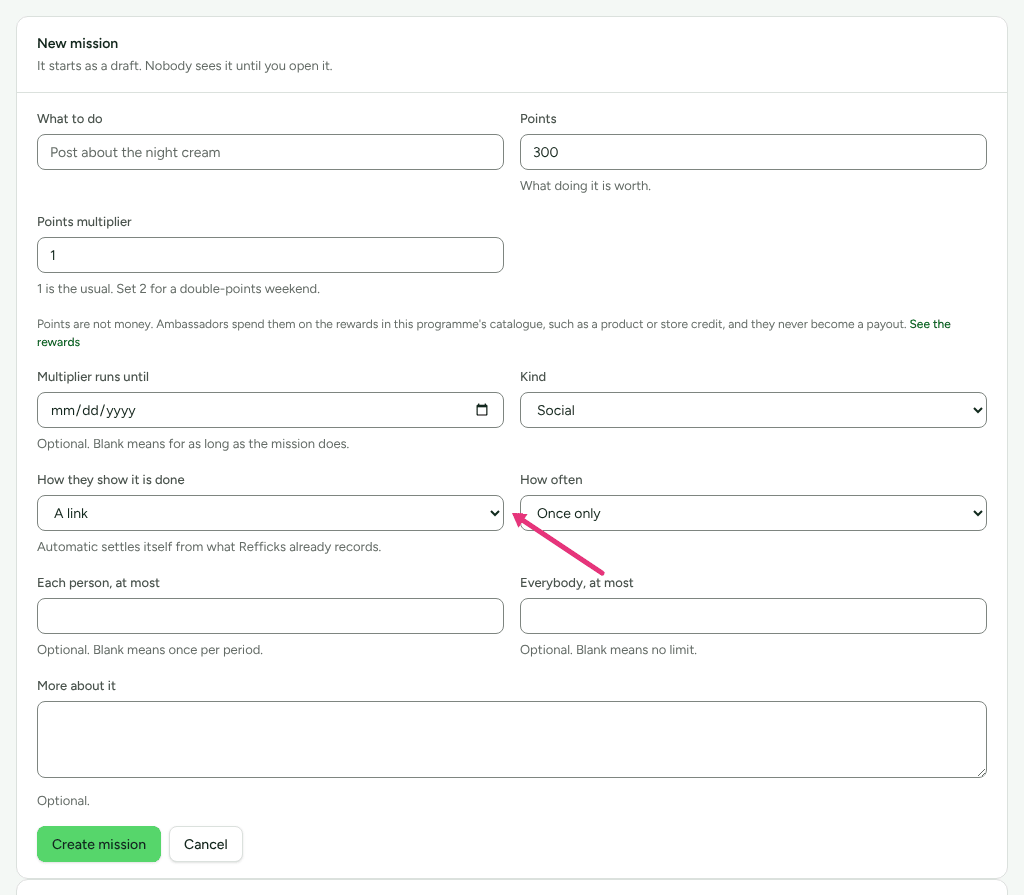Open the Kind dropdown
The width and height of the screenshot is (1024, 895).
[x=753, y=410]
